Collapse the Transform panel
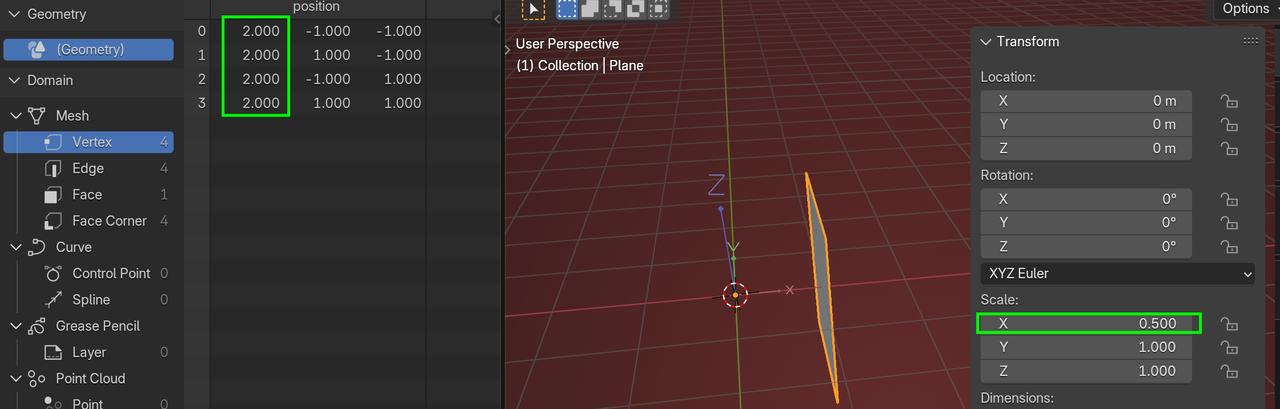This screenshot has height=409, width=1280. [x=986, y=42]
